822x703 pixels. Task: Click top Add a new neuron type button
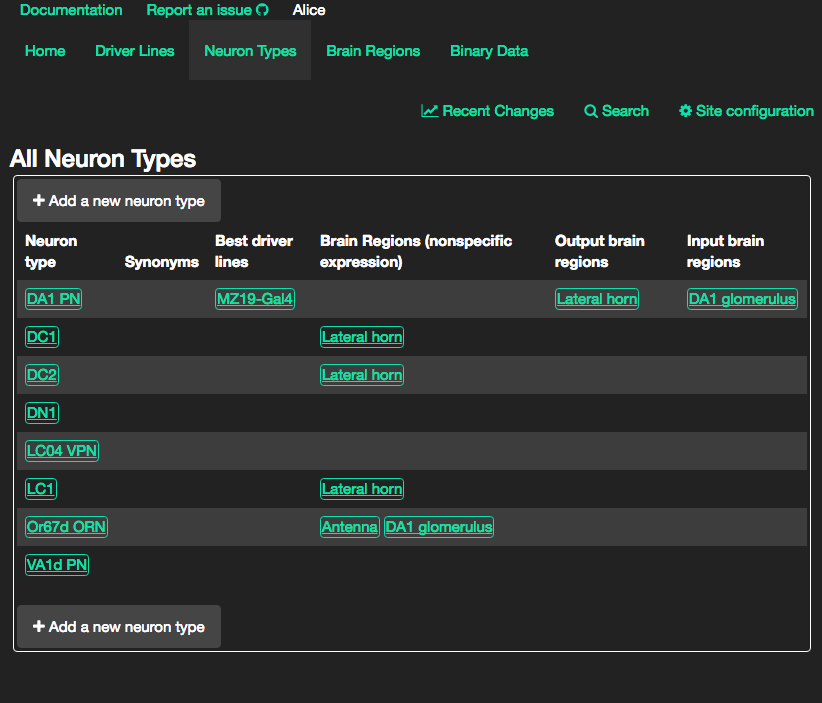click(x=119, y=201)
